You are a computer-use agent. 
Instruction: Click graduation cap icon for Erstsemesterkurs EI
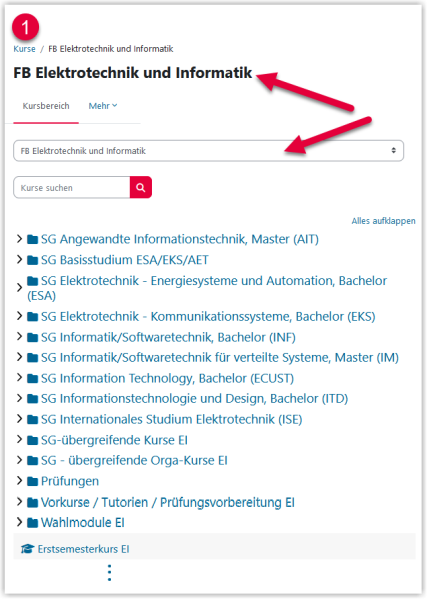click(27, 549)
